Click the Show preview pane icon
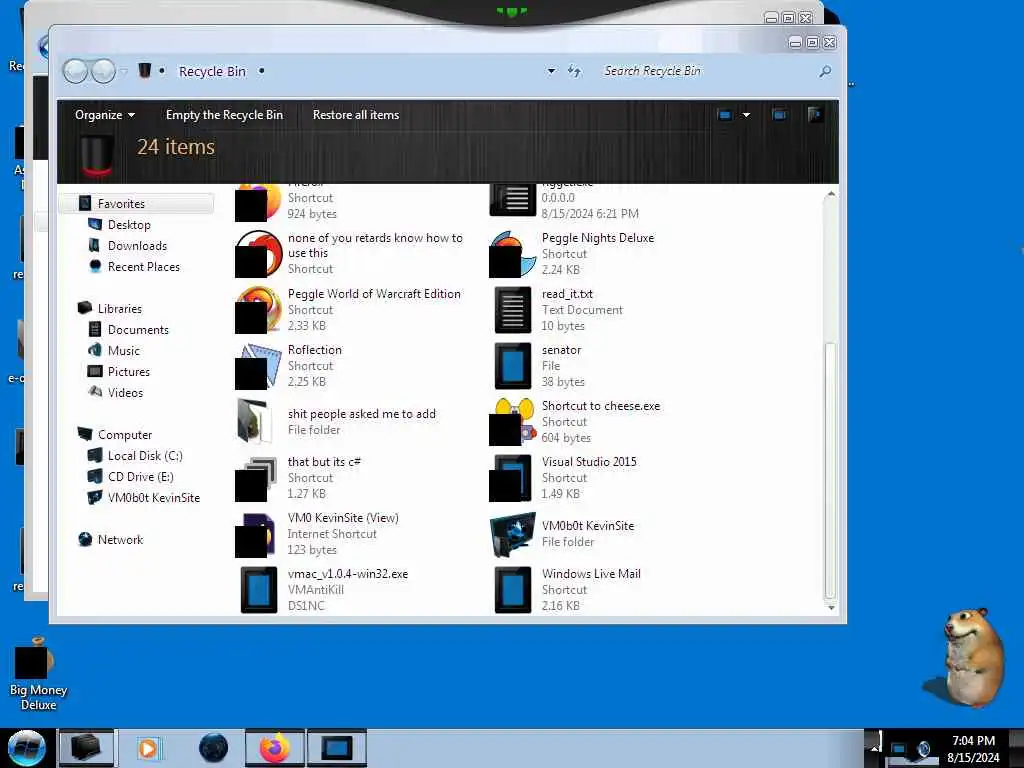This screenshot has width=1024, height=768. [x=779, y=115]
